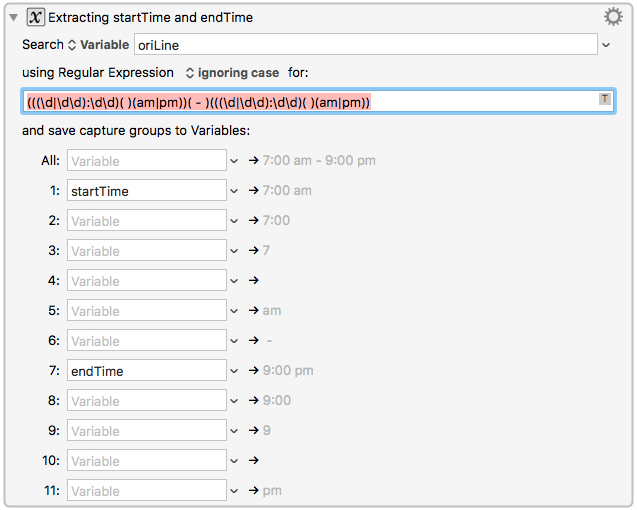Image resolution: width=637 pixels, height=510 pixels.
Task: Open dropdown arrow for capture group All
Action: [x=235, y=161]
